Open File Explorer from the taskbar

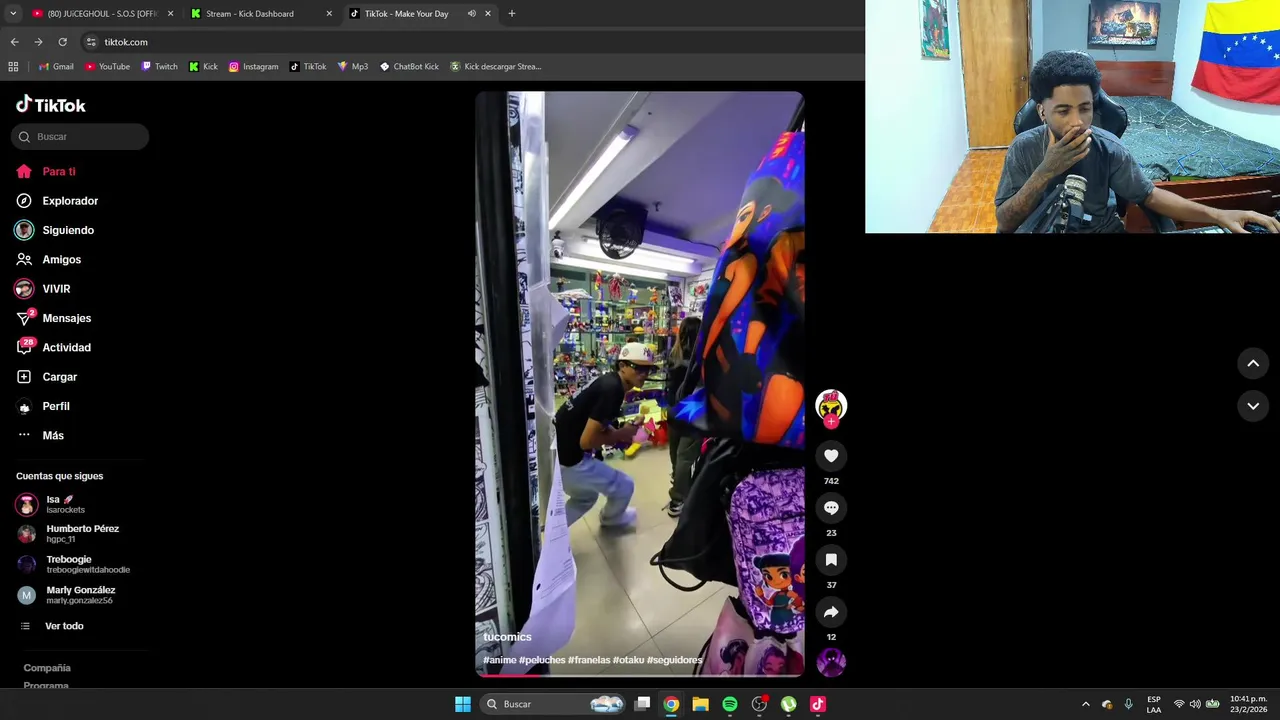pos(701,704)
